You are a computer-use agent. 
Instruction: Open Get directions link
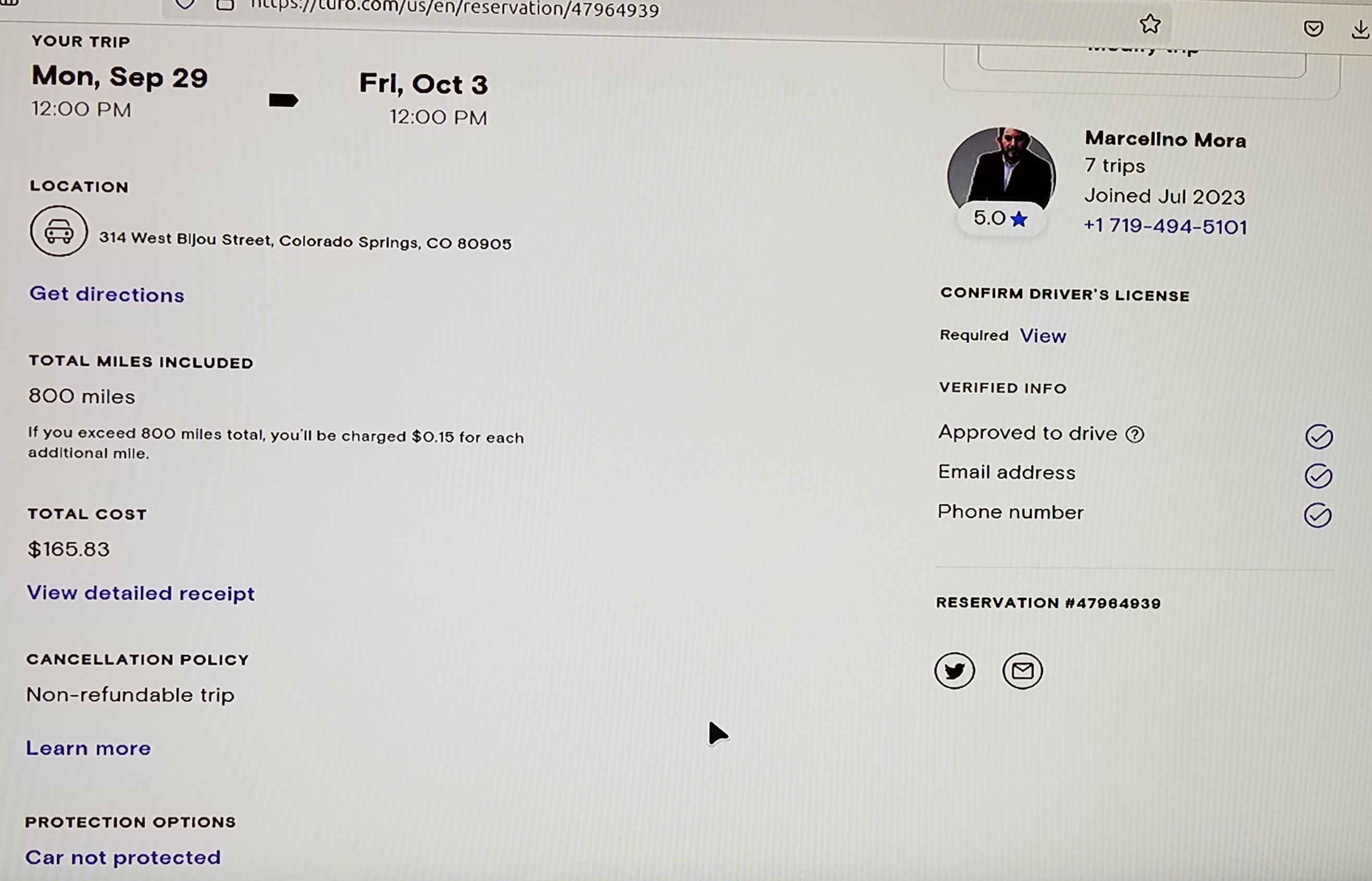tap(107, 294)
